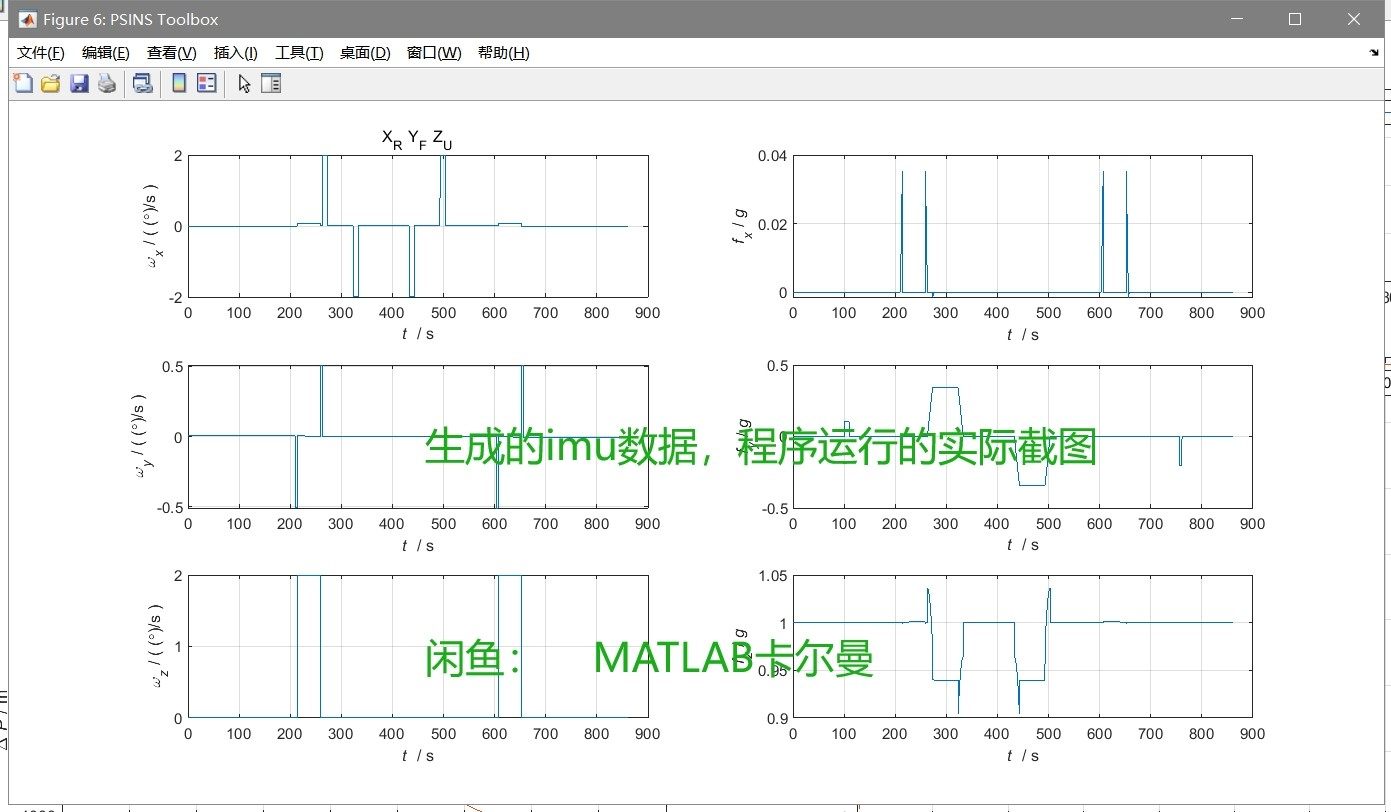
Task: Activate the Edit Plot arrow tool
Action: coord(244,84)
